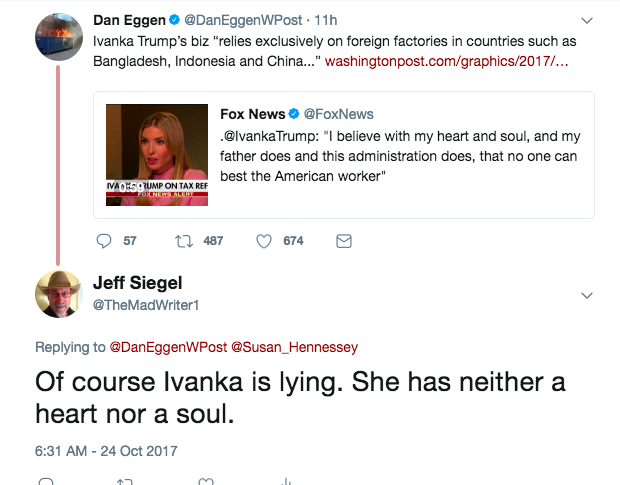Like Dan Eggen's tweet with heart

coord(264,241)
